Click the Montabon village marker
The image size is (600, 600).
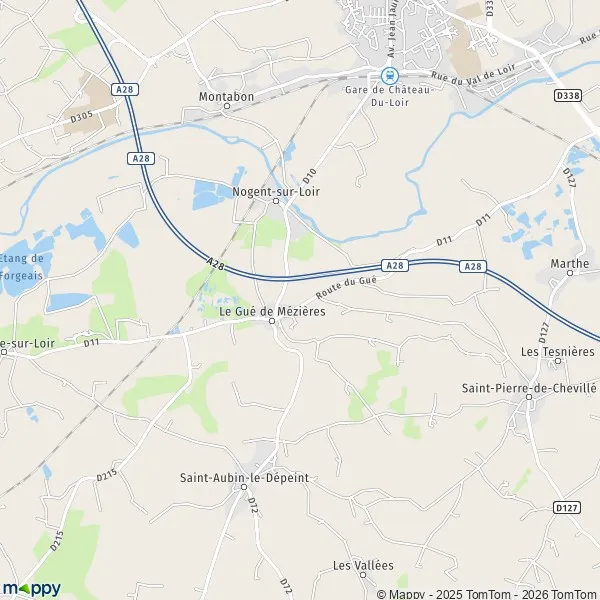tap(227, 106)
